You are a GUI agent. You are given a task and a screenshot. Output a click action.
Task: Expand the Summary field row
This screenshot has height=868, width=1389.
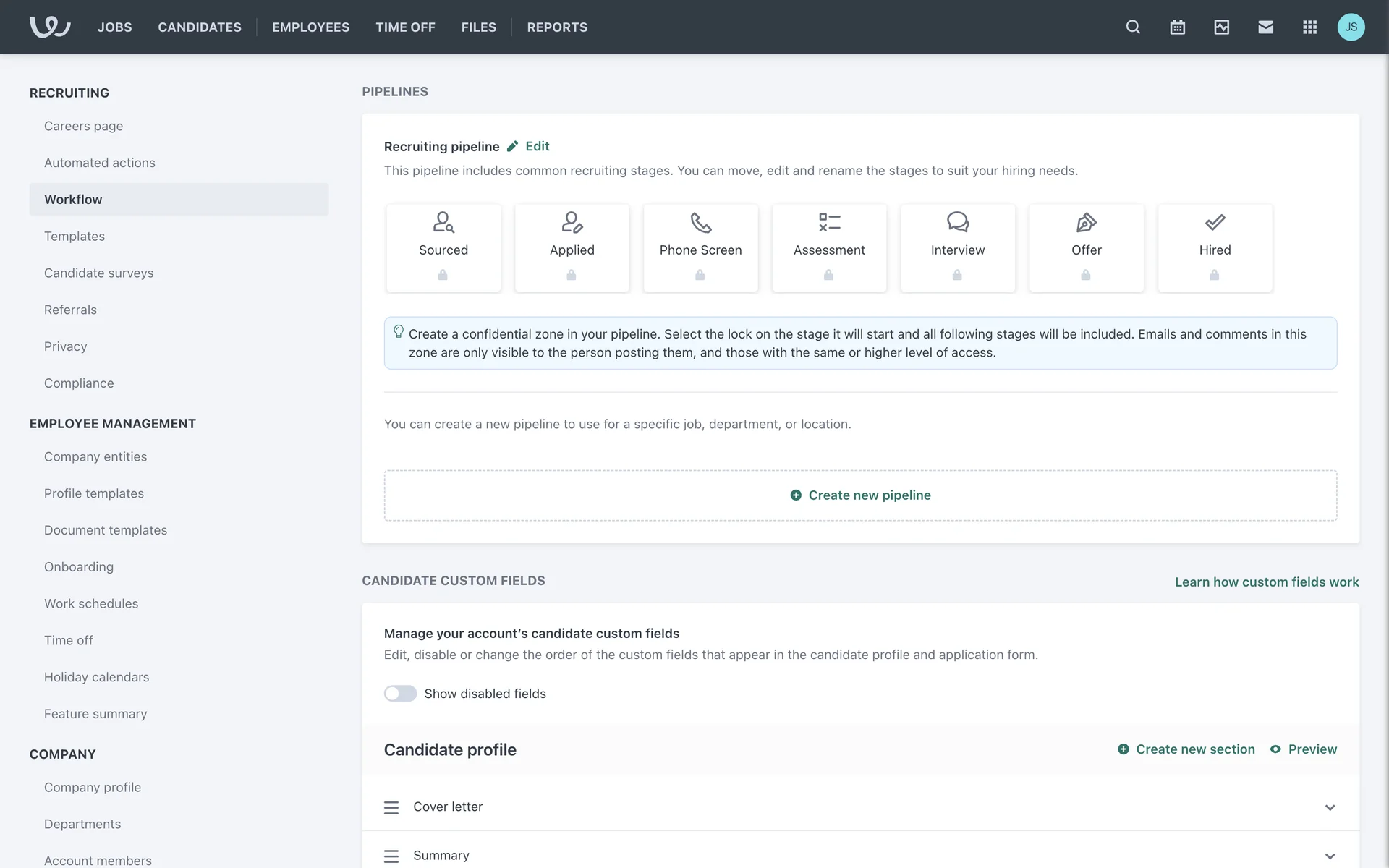point(1330,856)
